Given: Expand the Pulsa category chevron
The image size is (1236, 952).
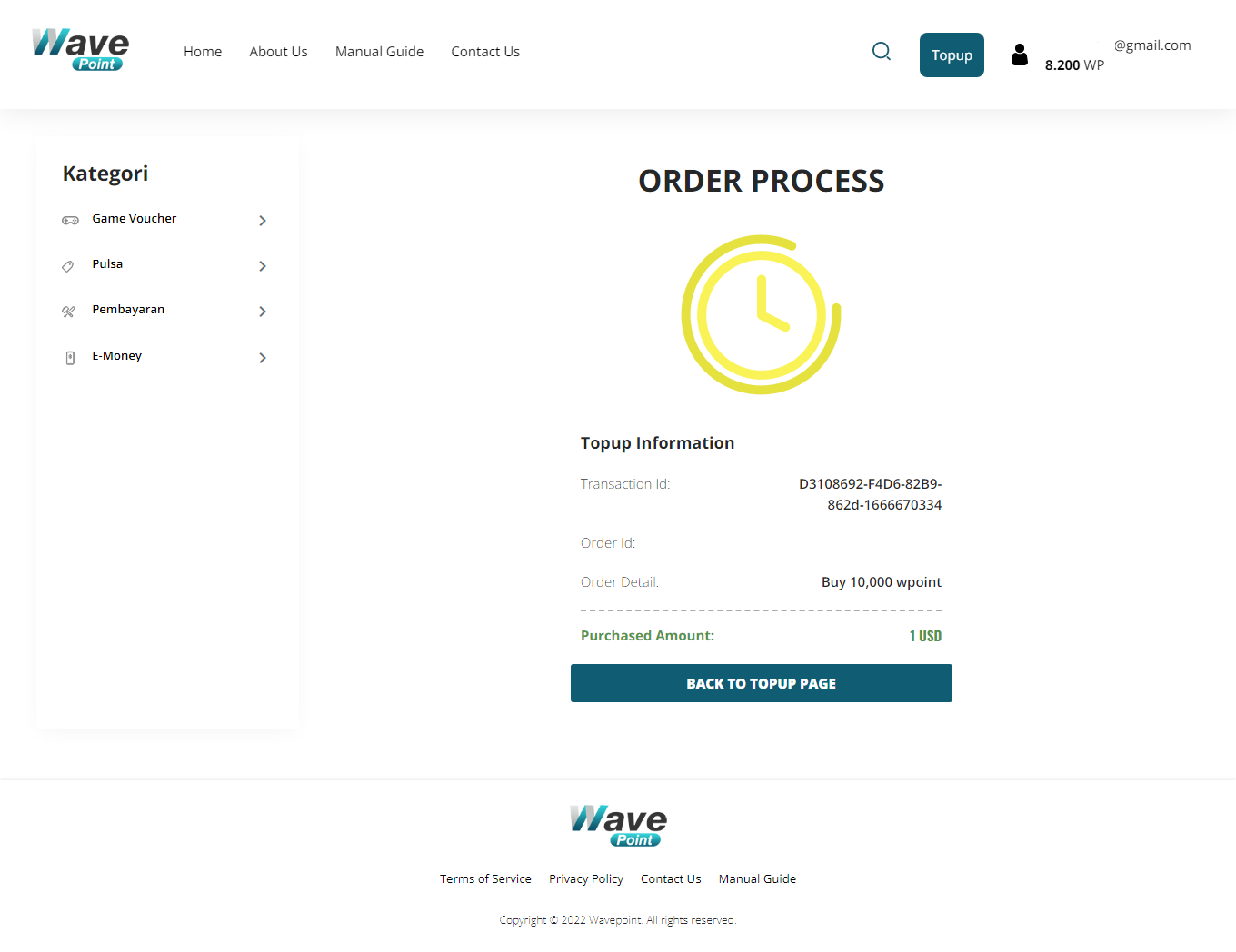Looking at the screenshot, I should tap(263, 266).
